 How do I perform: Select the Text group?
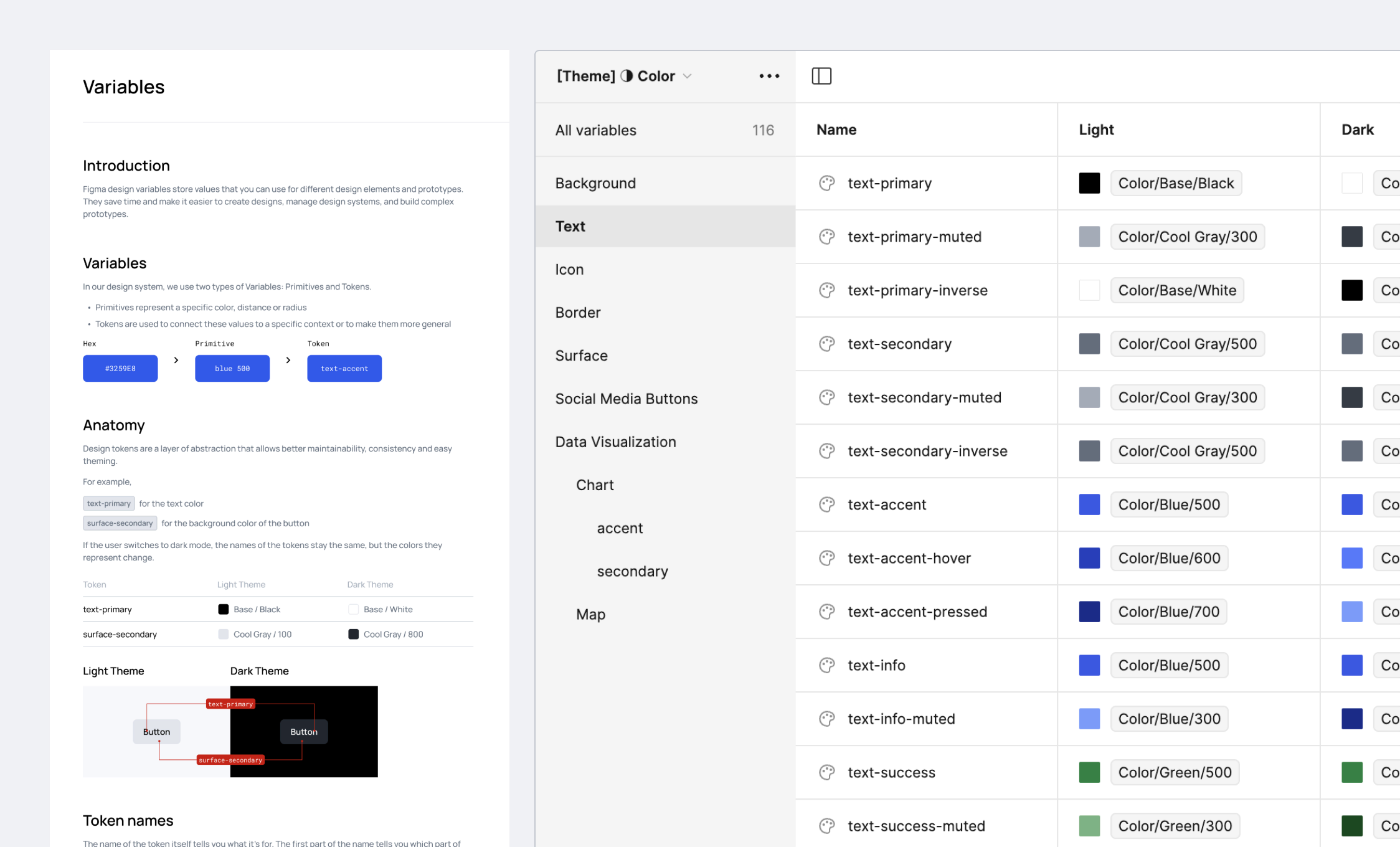[665, 226]
